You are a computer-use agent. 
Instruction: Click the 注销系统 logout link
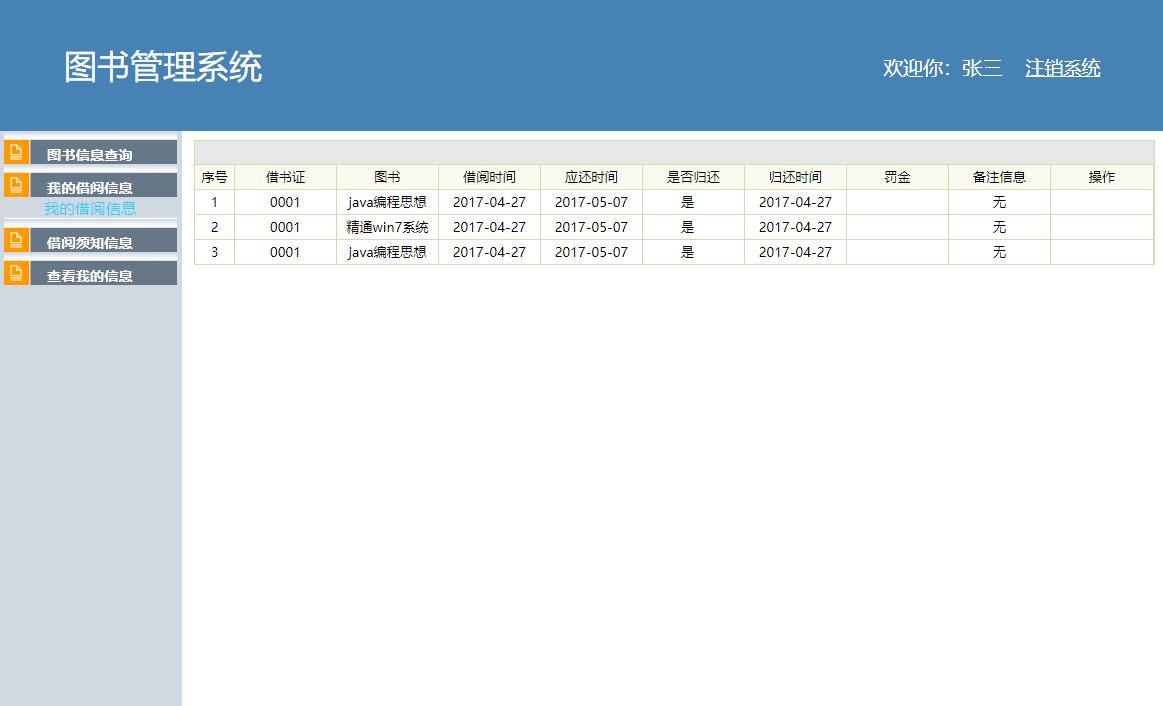coord(1062,68)
